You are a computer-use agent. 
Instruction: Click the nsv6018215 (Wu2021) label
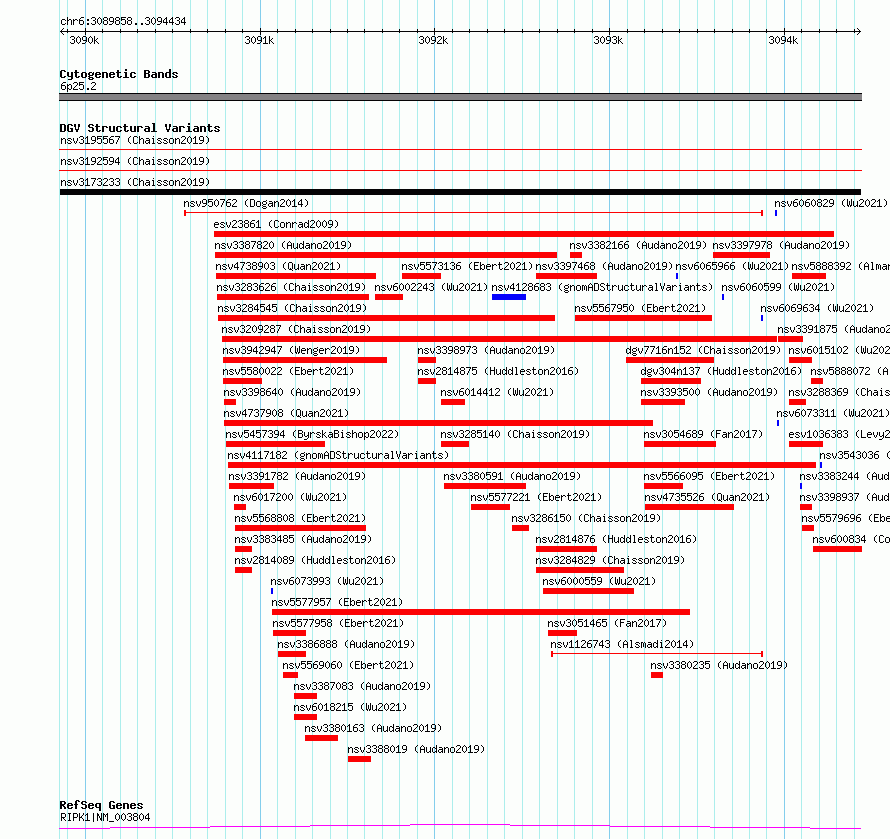point(350,707)
